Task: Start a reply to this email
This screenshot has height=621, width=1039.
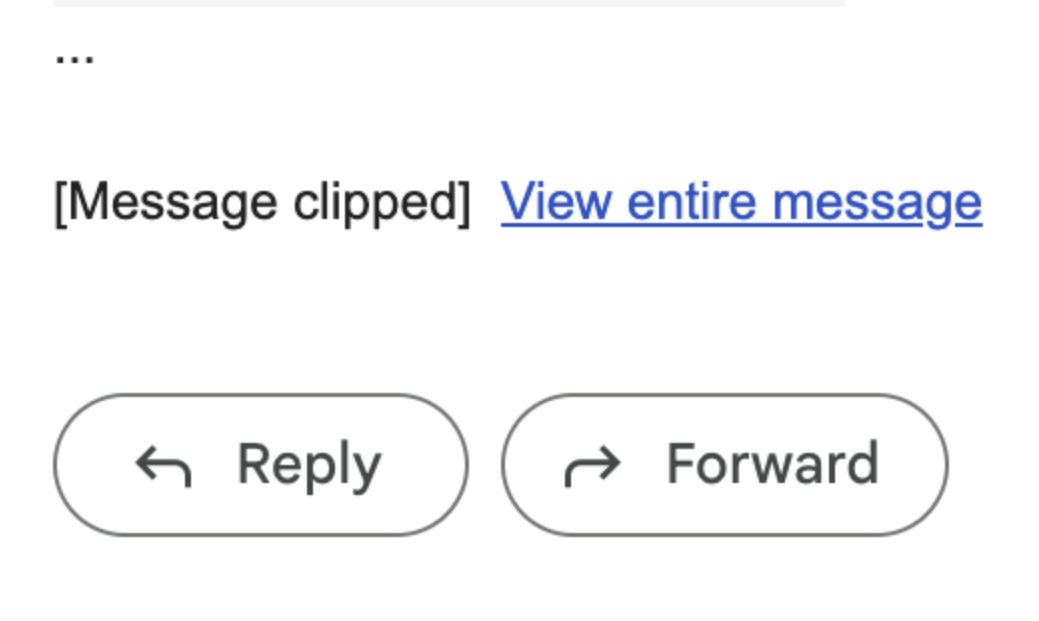Action: [260, 465]
